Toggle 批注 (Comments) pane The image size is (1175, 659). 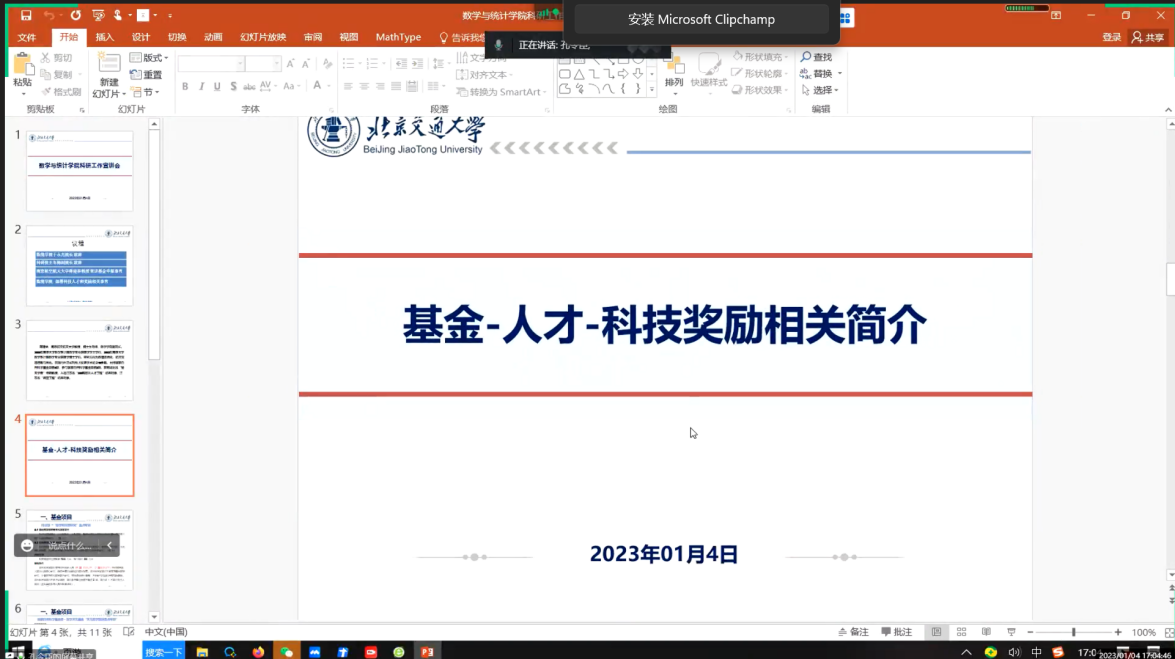pyautogui.click(x=897, y=631)
